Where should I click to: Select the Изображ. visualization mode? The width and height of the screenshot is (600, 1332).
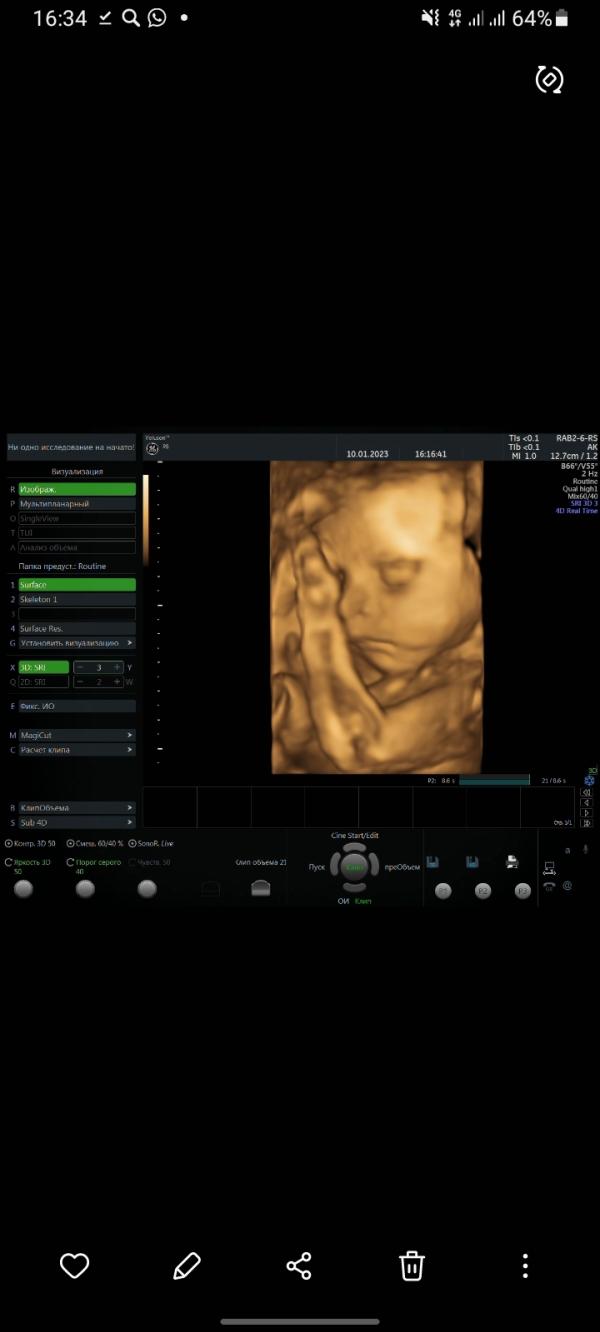pyautogui.click(x=77, y=490)
